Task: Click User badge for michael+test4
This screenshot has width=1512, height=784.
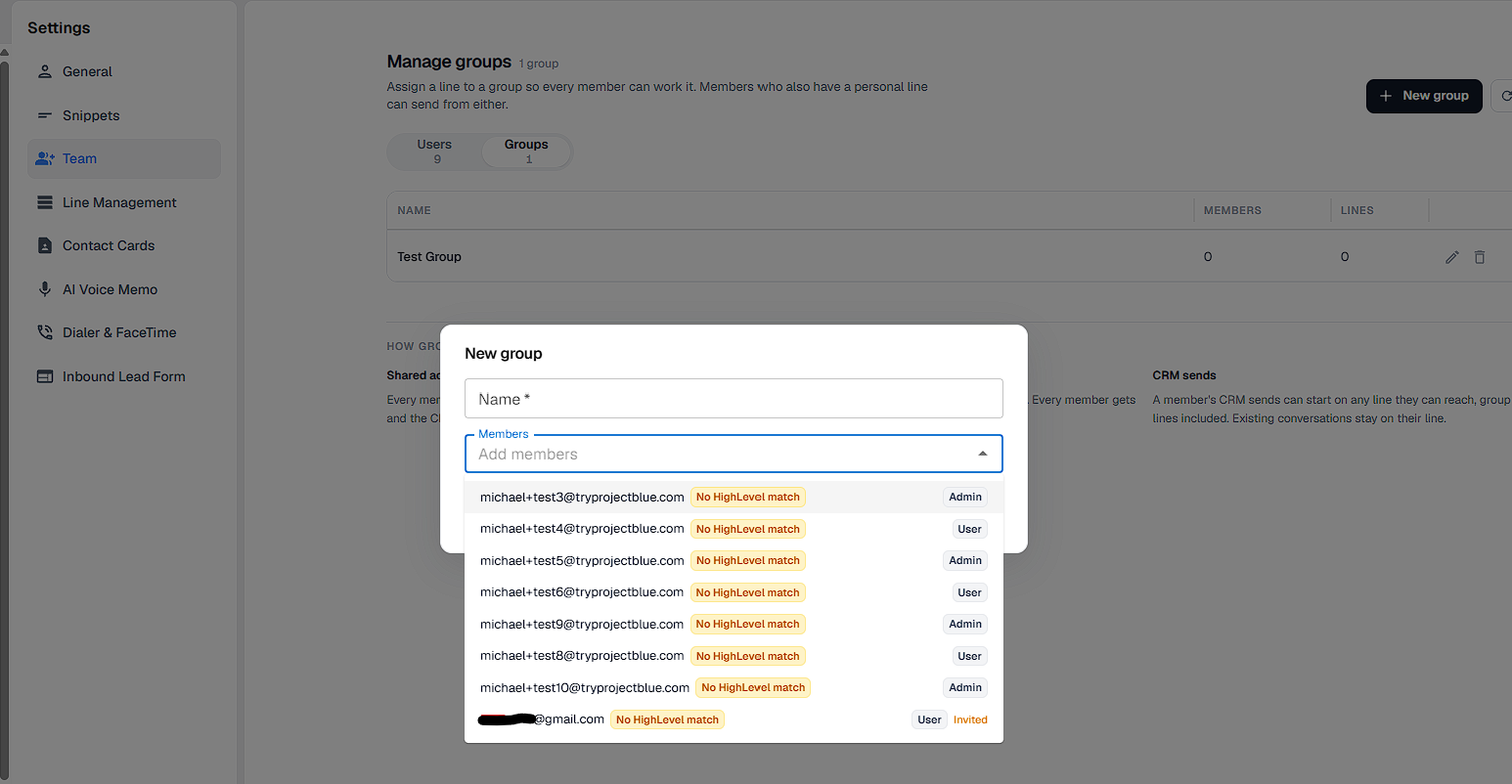Action: (969, 529)
